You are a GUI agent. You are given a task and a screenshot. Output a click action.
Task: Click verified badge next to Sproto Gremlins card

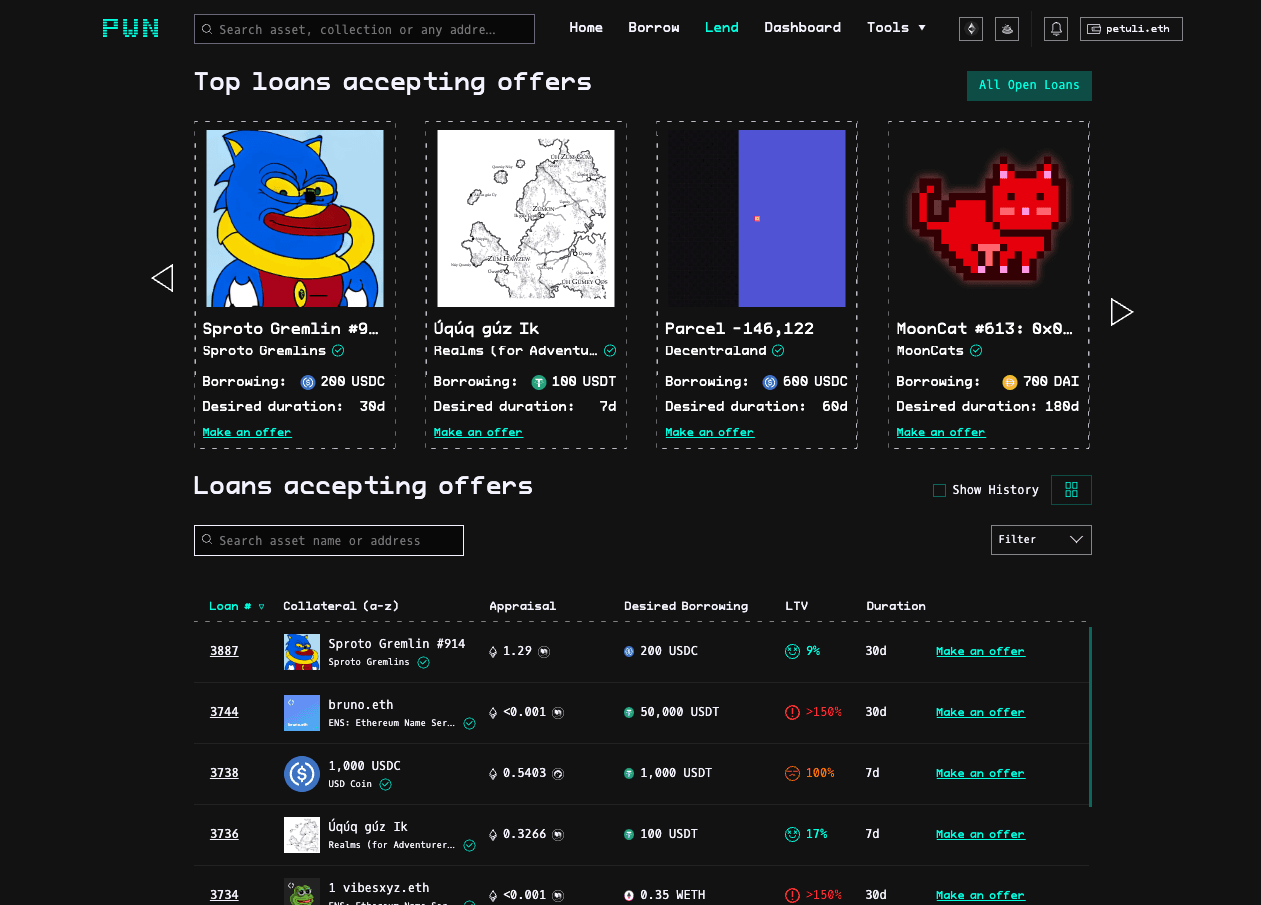click(338, 351)
